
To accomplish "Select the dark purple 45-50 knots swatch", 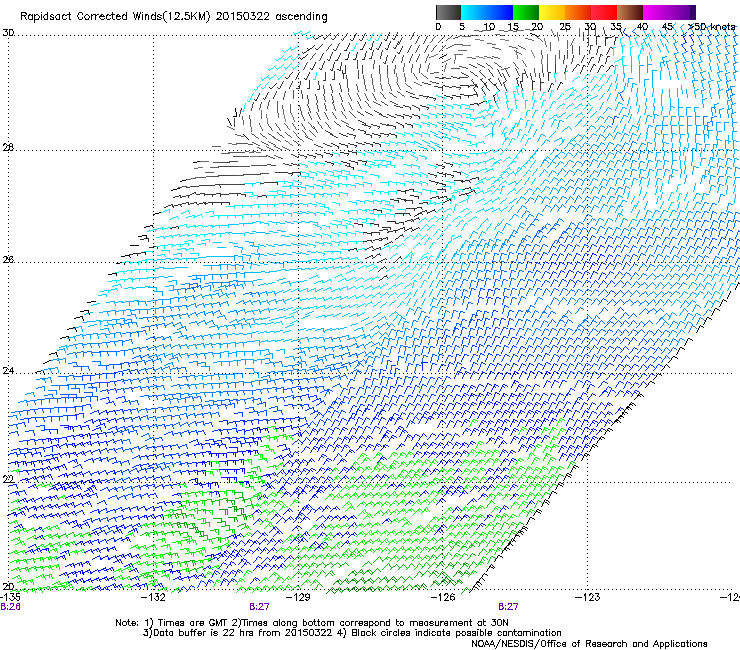I will tap(682, 12).
